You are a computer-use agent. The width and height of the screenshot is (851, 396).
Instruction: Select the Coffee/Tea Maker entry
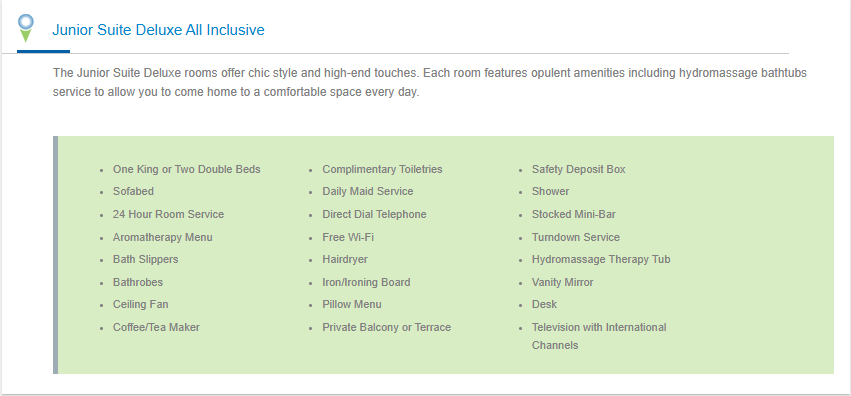coord(156,327)
